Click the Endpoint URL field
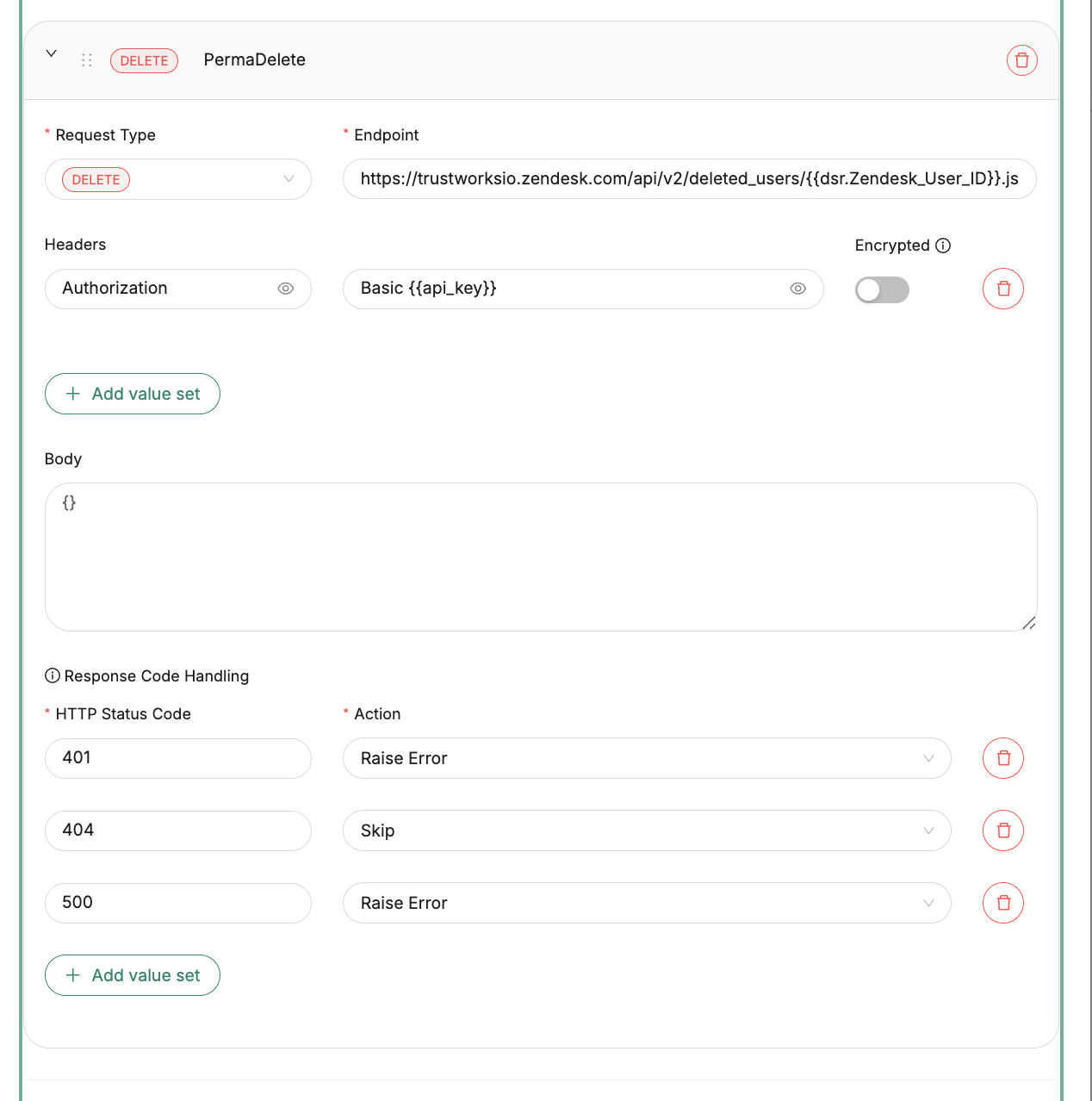 (x=689, y=178)
